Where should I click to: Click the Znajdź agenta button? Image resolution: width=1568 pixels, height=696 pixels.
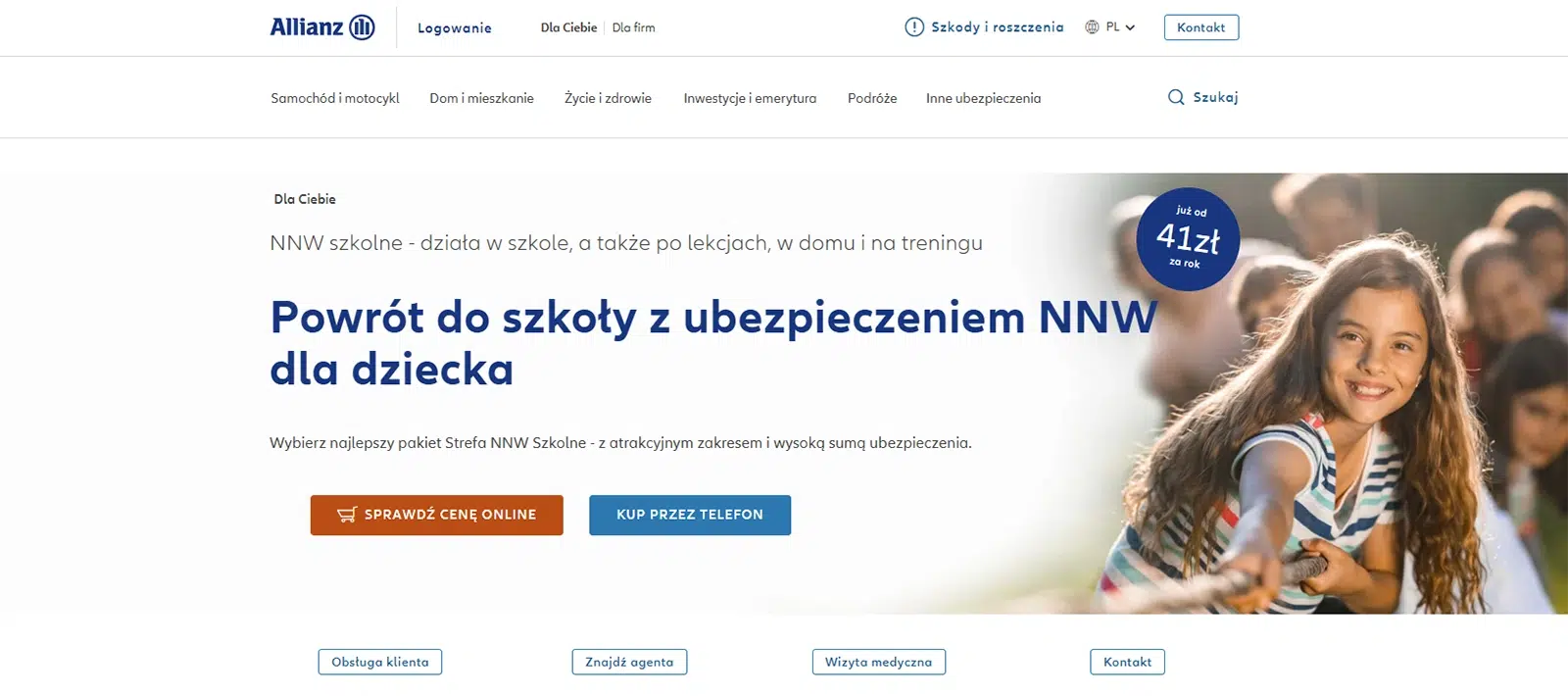pyautogui.click(x=629, y=662)
